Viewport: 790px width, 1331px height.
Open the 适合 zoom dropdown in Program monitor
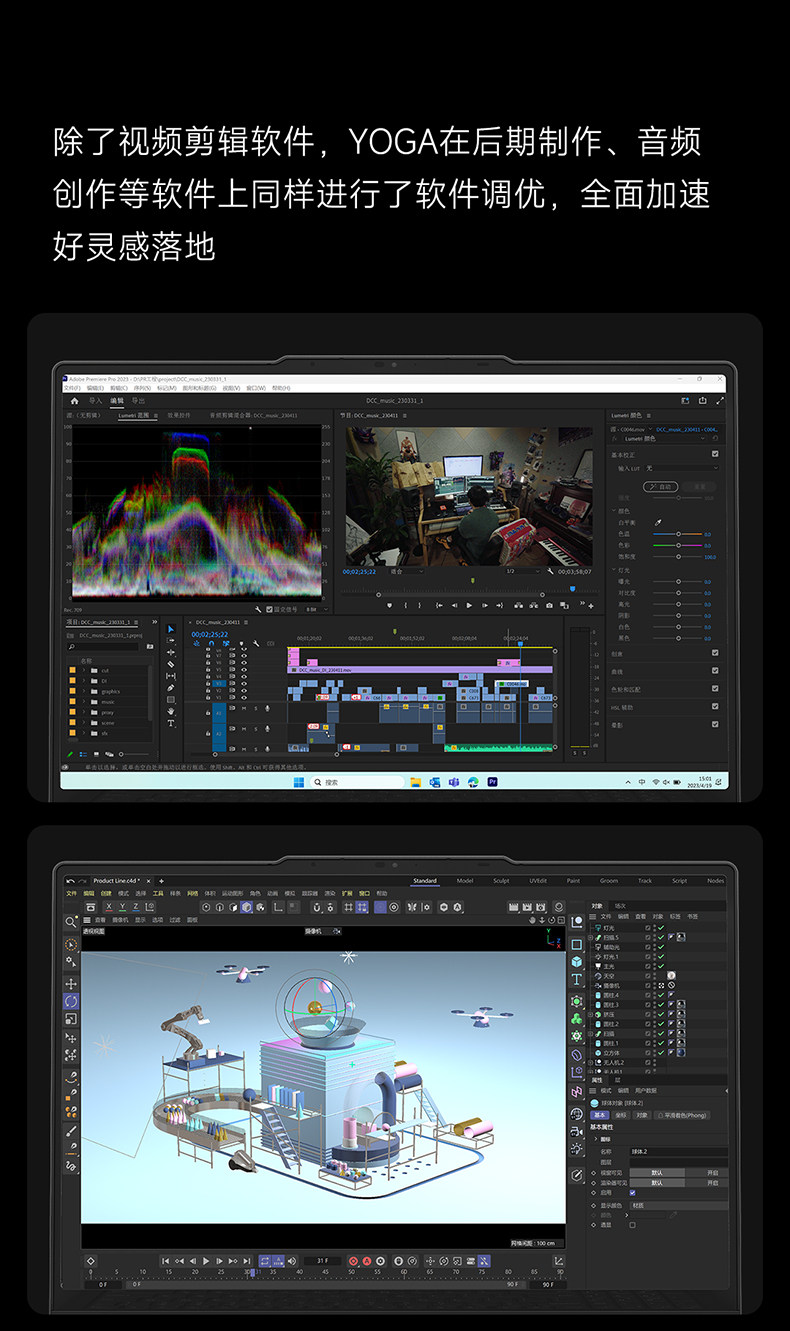(x=408, y=571)
